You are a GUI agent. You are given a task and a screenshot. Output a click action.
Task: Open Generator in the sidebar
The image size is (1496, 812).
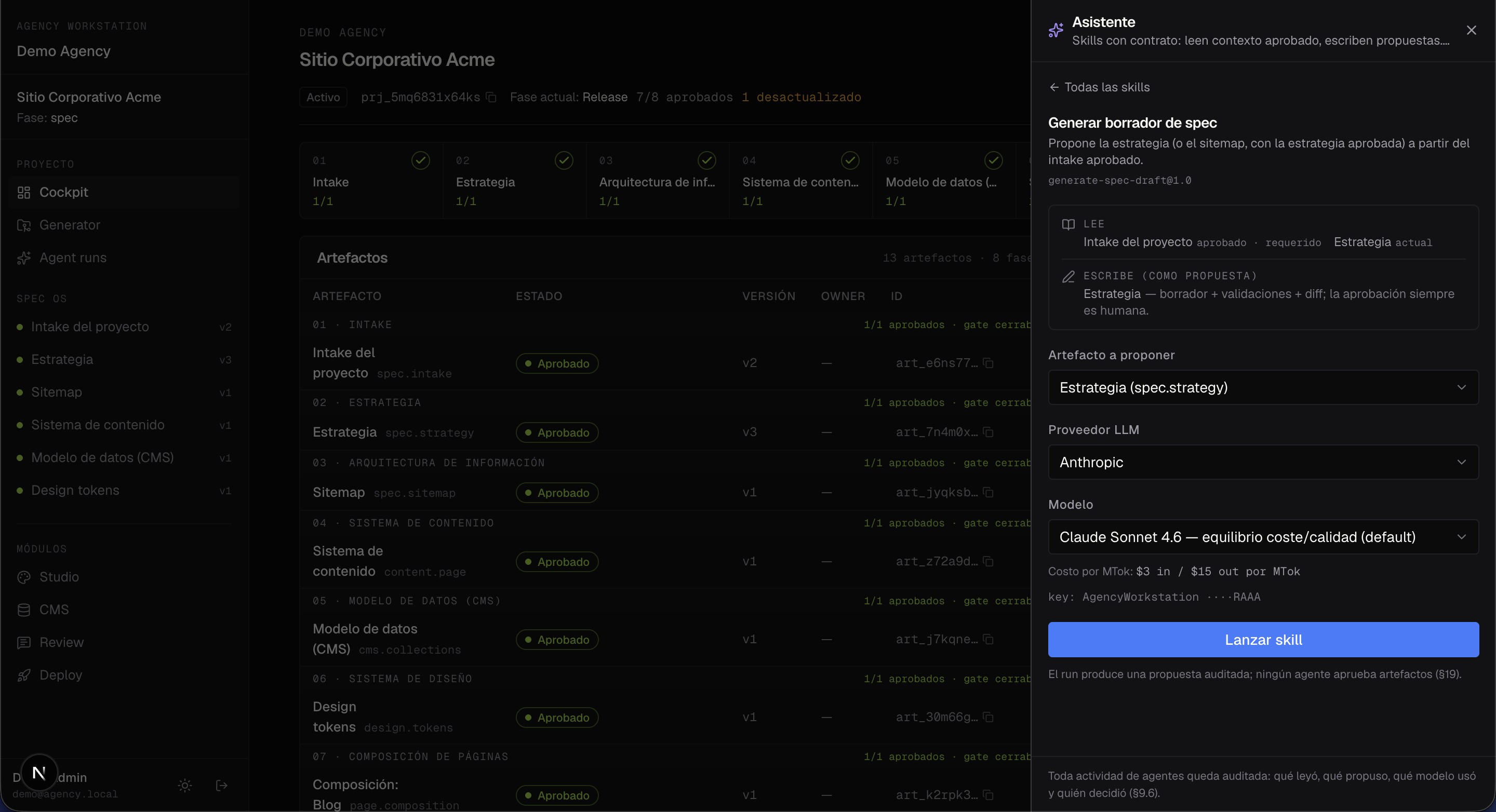124,225
